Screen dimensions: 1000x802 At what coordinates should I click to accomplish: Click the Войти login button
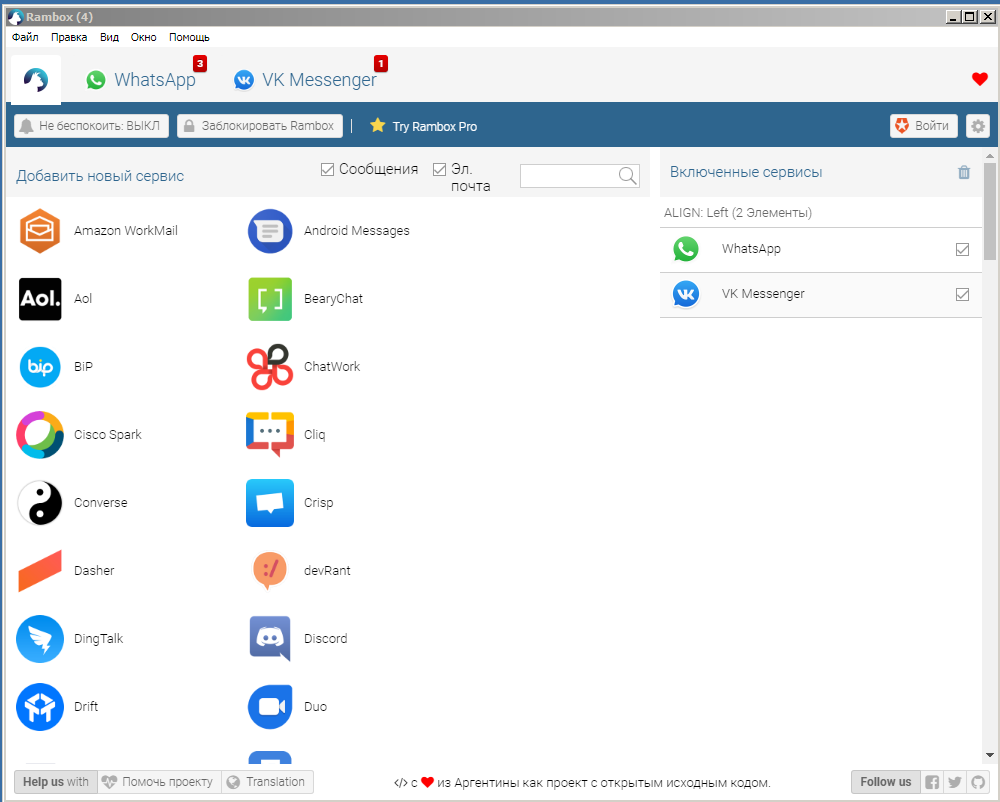(923, 126)
